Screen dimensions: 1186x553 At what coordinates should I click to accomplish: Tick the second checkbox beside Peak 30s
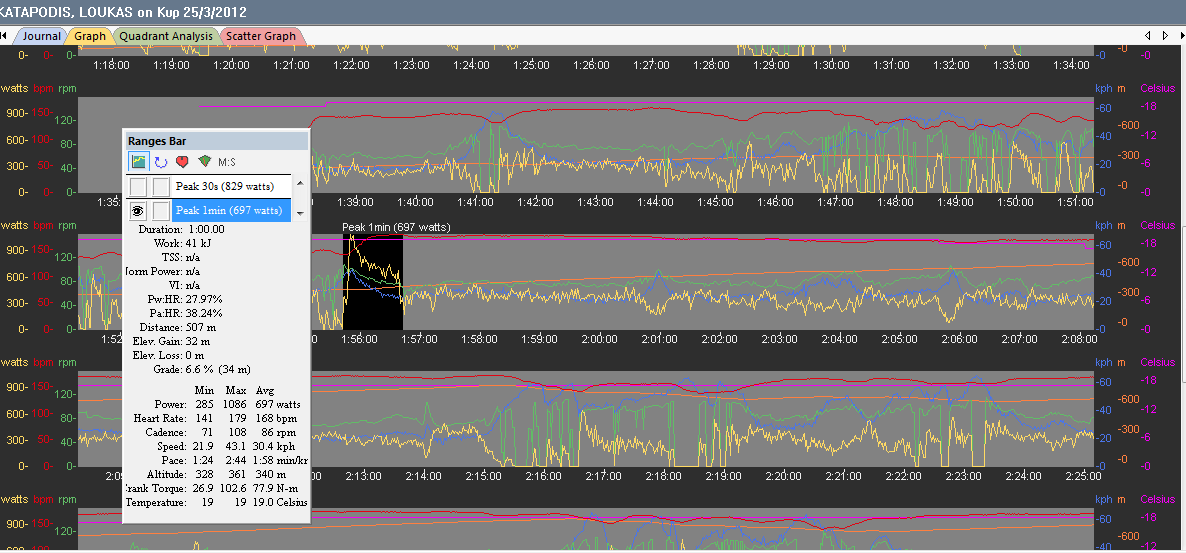coord(160,186)
